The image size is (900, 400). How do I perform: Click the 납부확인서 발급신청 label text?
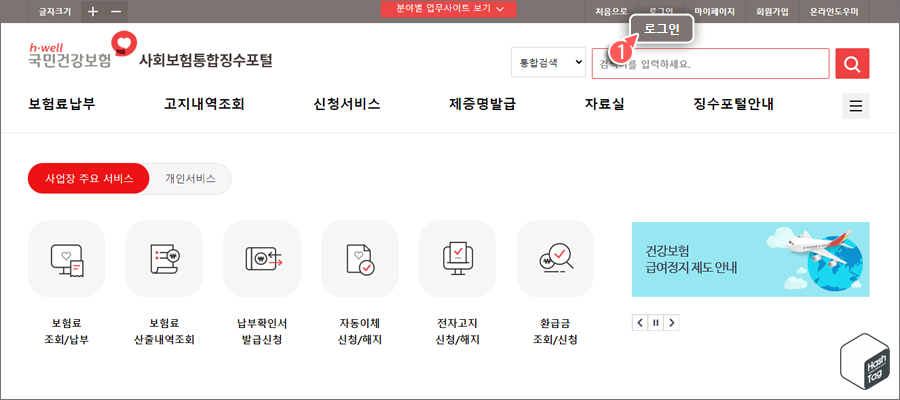pyautogui.click(x=262, y=332)
